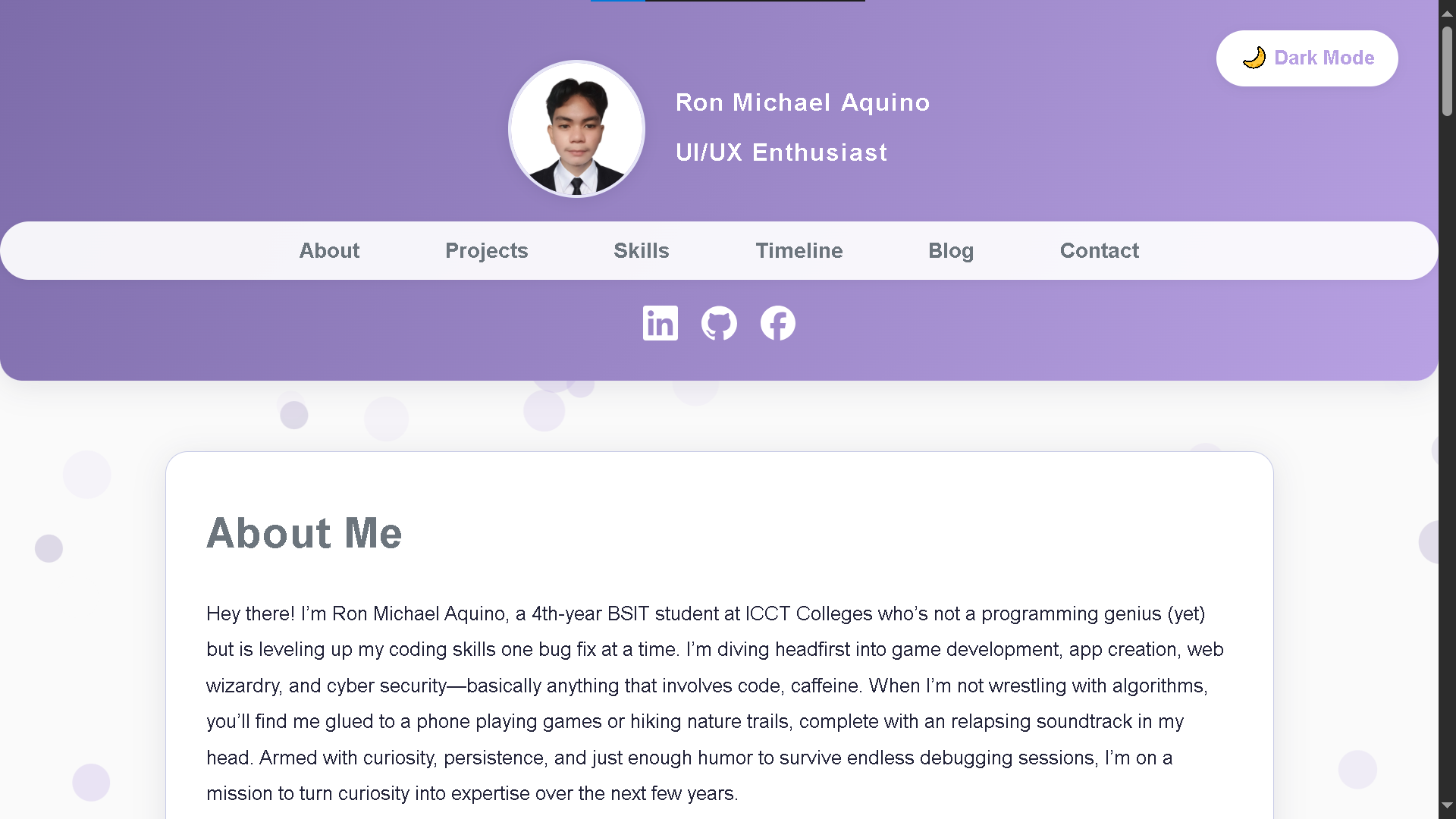The height and width of the screenshot is (819, 1456).
Task: Go to the Contact section
Action: pos(1099,250)
